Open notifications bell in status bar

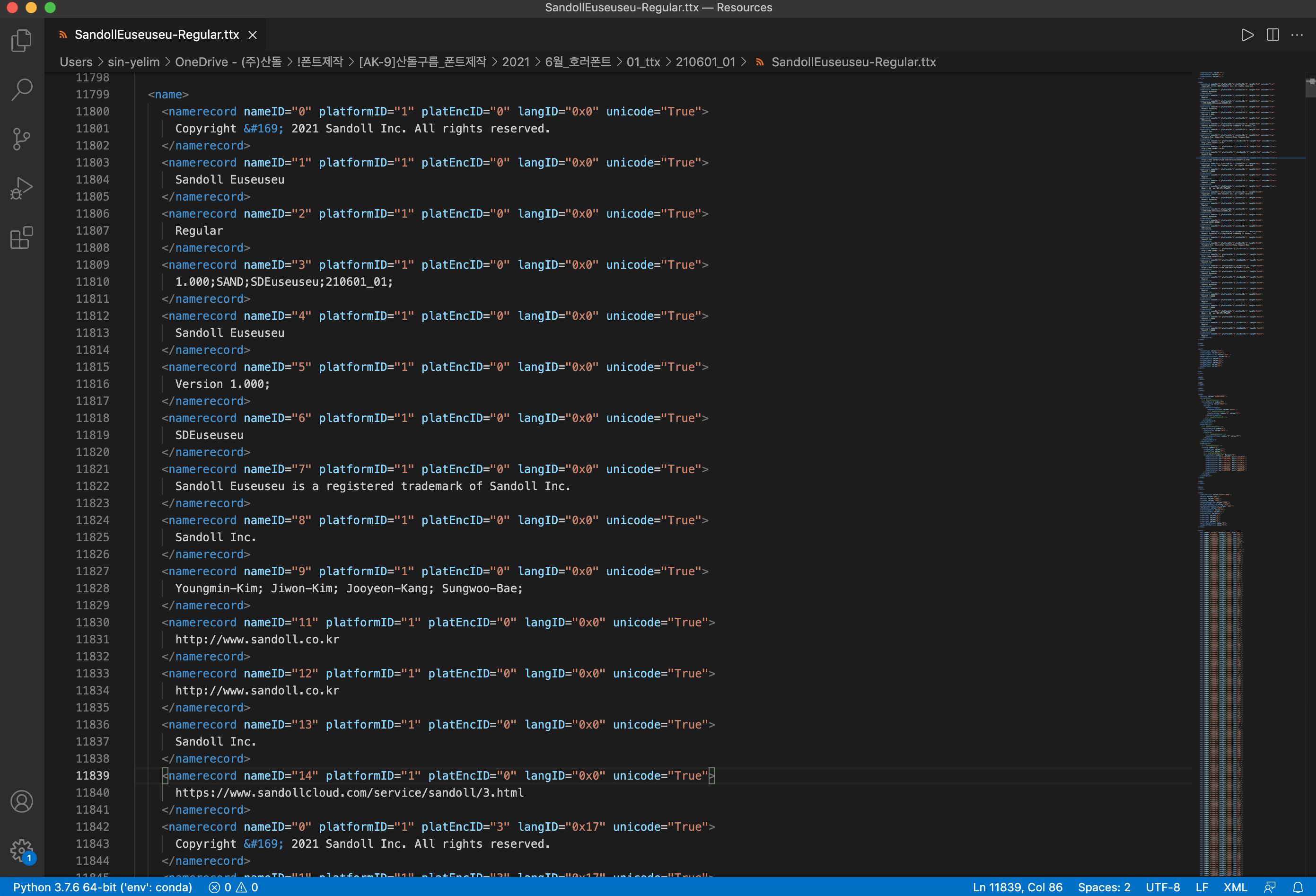point(1298,887)
